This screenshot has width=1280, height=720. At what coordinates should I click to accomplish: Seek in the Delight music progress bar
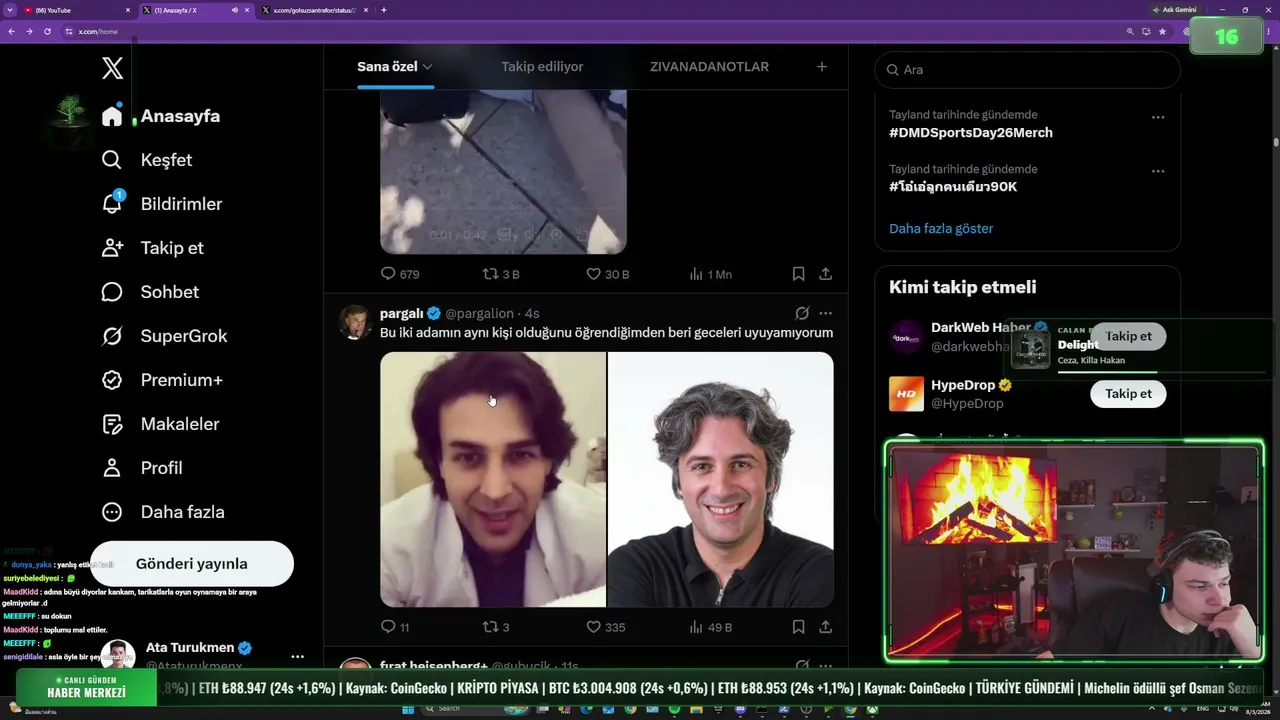point(1161,372)
